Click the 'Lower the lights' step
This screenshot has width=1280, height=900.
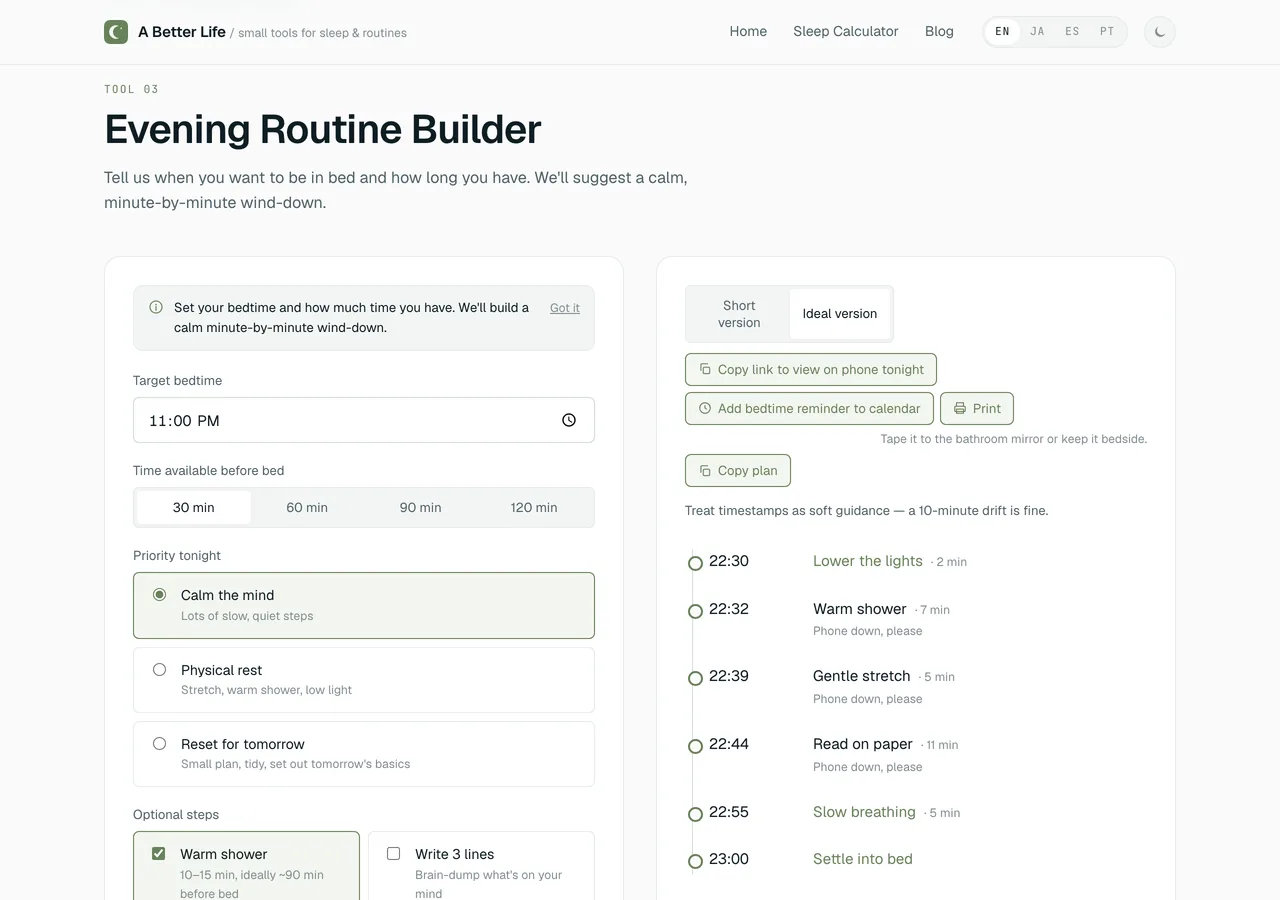(868, 561)
